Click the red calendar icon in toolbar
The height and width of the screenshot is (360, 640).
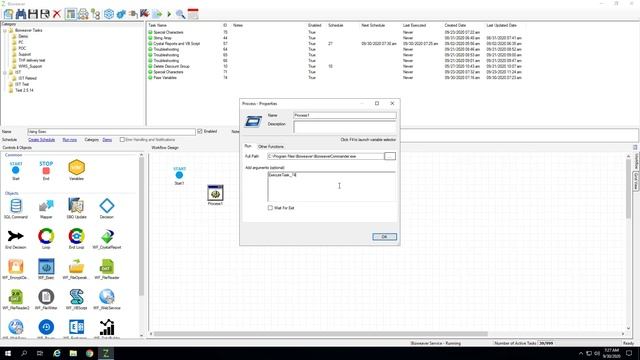[193, 14]
